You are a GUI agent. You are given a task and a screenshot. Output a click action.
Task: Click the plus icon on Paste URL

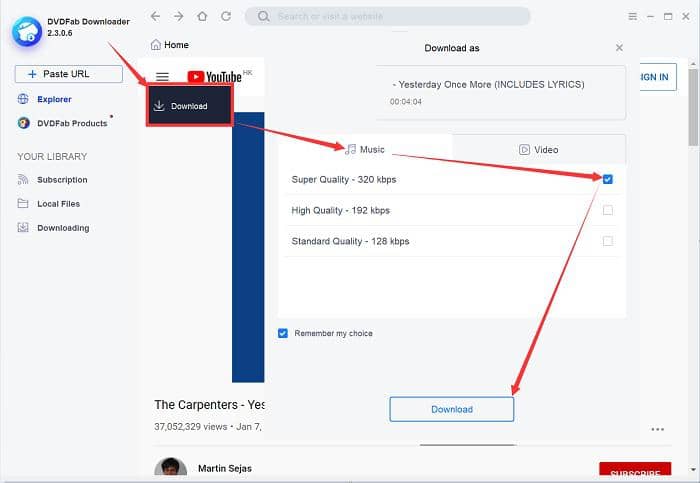pyautogui.click(x=32, y=74)
